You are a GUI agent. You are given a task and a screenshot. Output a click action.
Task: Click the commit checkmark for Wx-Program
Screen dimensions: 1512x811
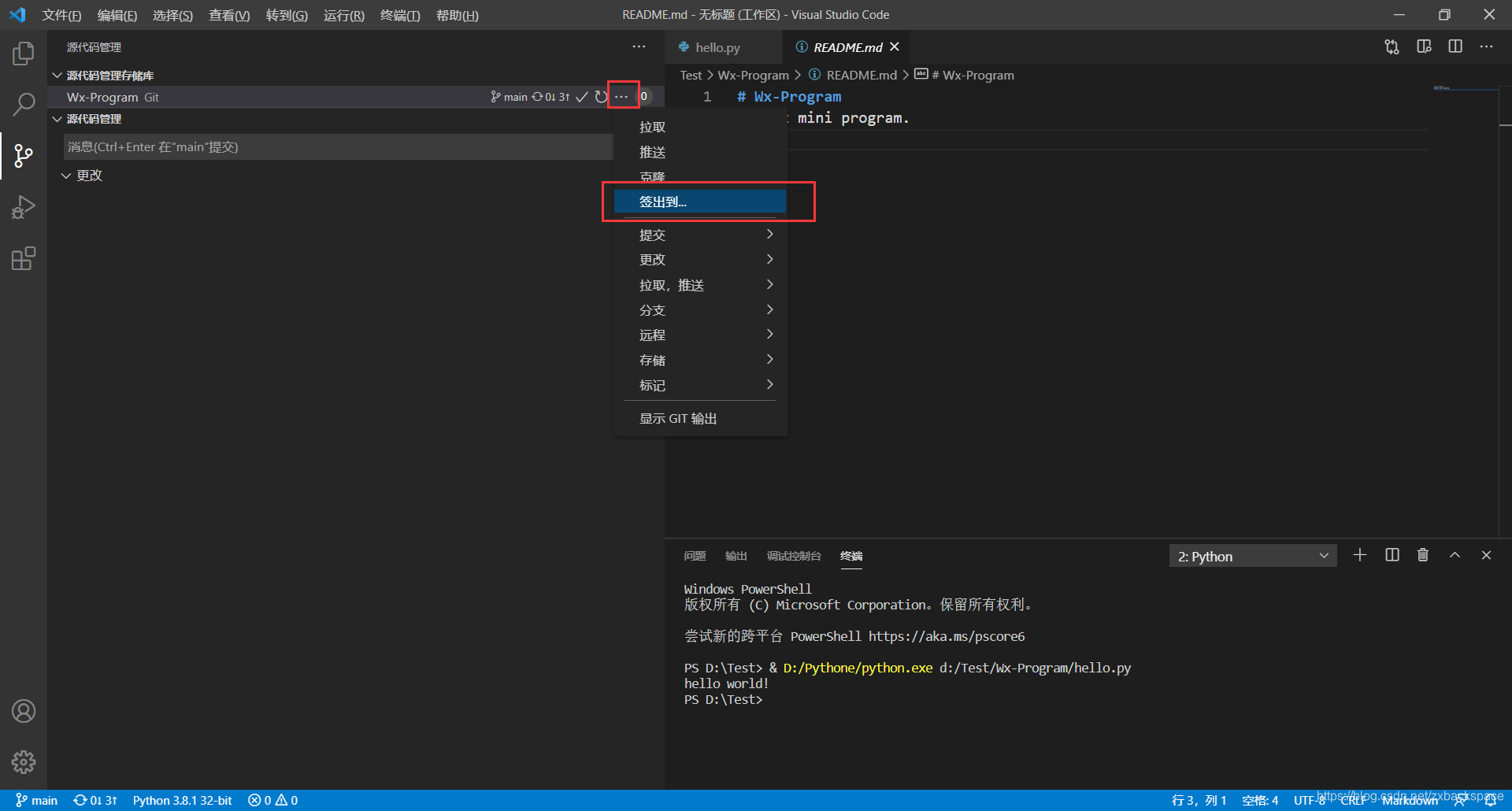click(582, 97)
